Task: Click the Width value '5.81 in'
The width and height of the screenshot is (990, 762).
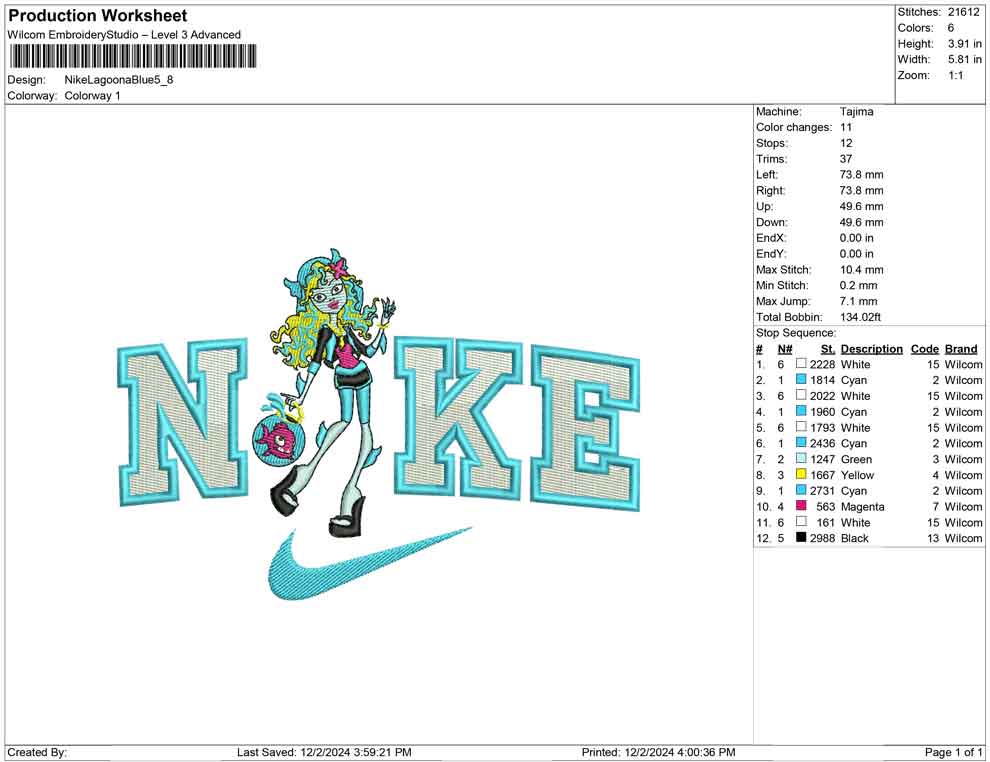Action: [964, 59]
